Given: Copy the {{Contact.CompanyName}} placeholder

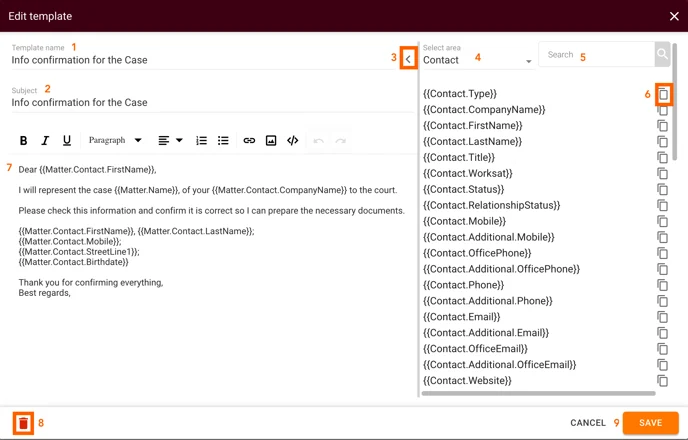Looking at the screenshot, I should (663, 110).
